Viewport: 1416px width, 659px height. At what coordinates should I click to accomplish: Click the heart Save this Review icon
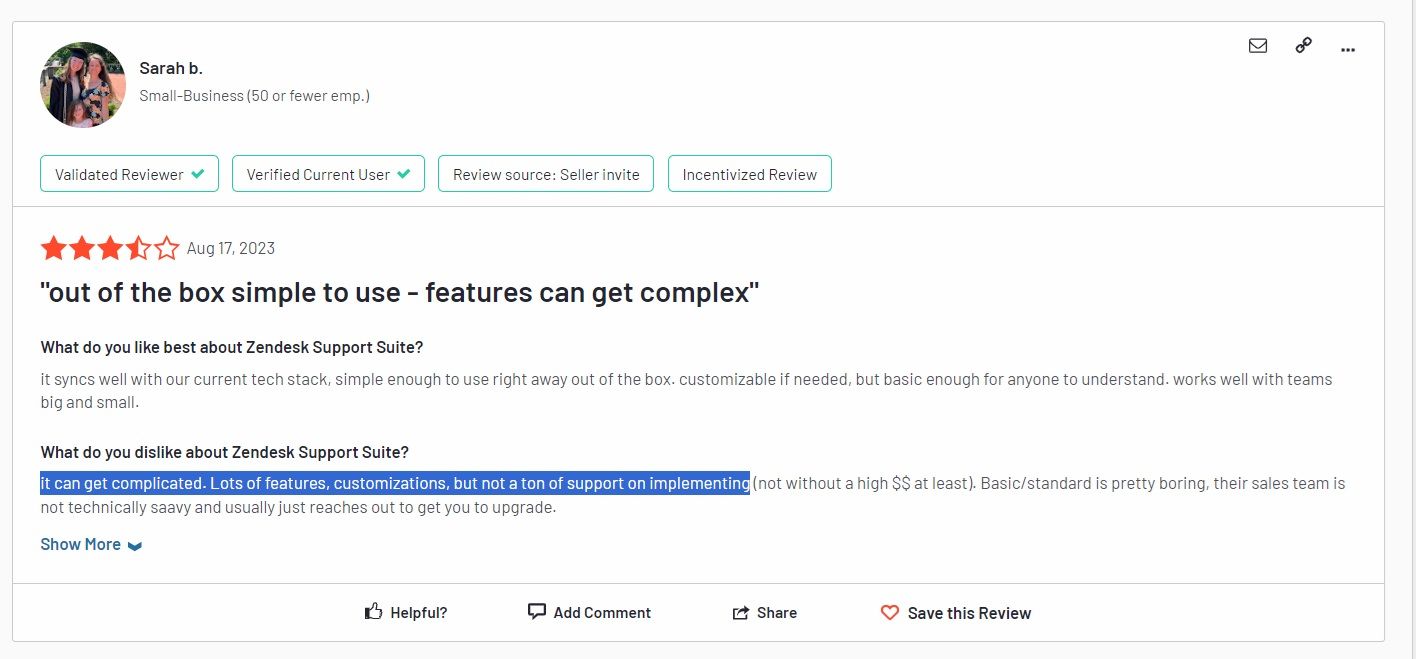pyautogui.click(x=890, y=612)
